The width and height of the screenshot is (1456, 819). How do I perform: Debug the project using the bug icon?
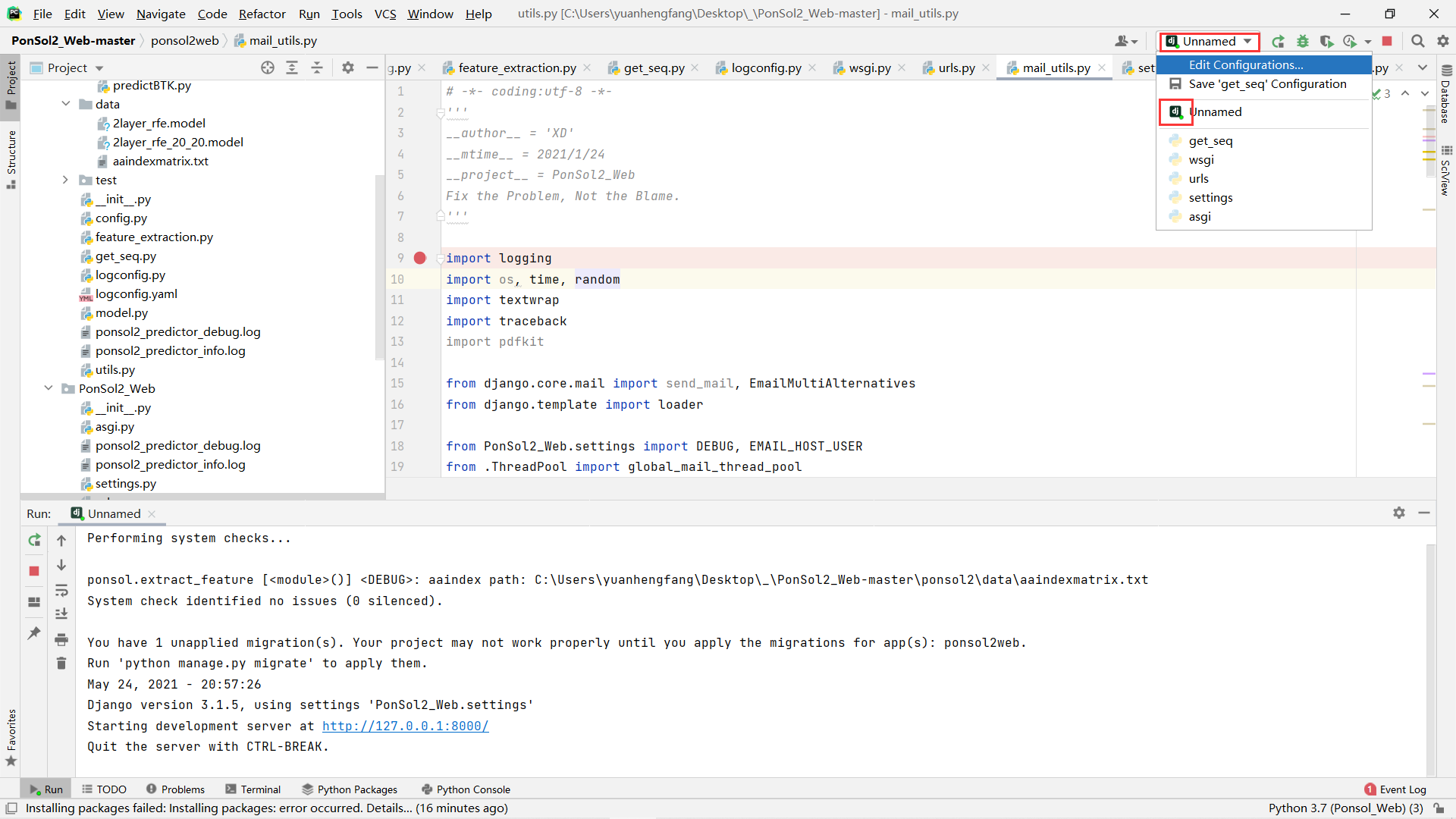coord(1303,41)
